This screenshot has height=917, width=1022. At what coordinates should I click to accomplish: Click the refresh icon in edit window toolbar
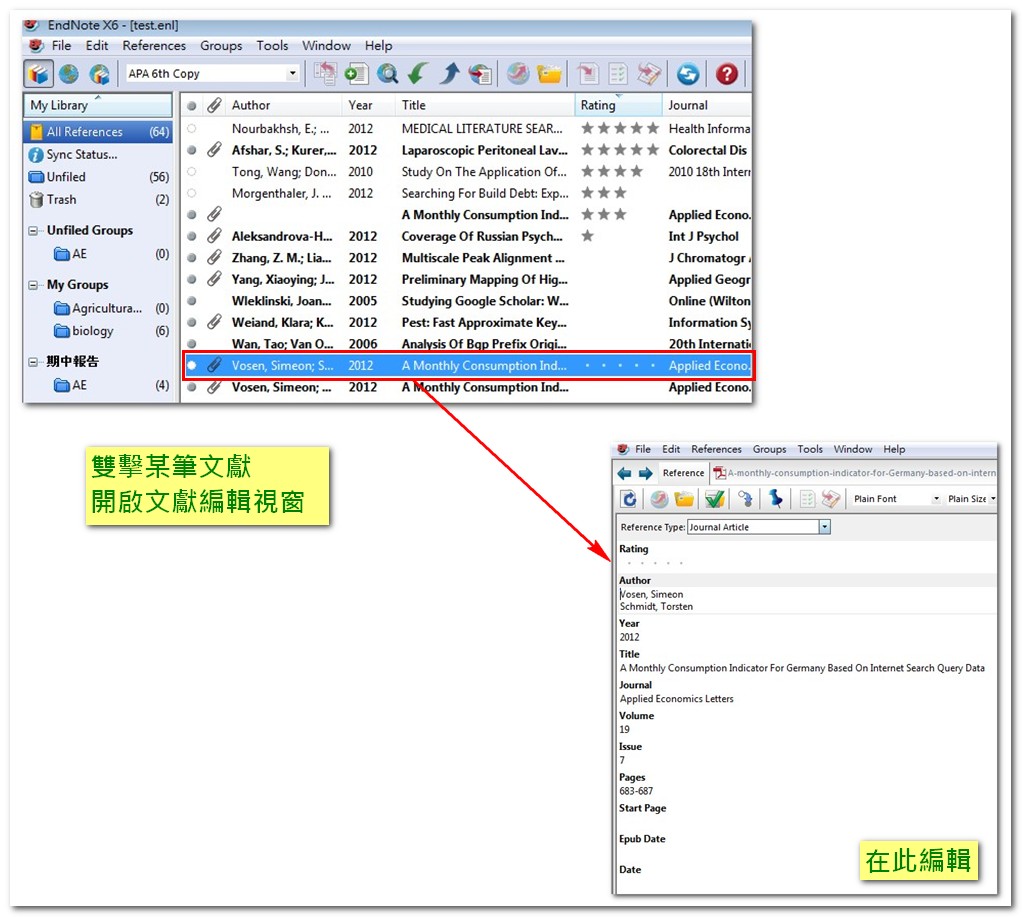click(629, 499)
